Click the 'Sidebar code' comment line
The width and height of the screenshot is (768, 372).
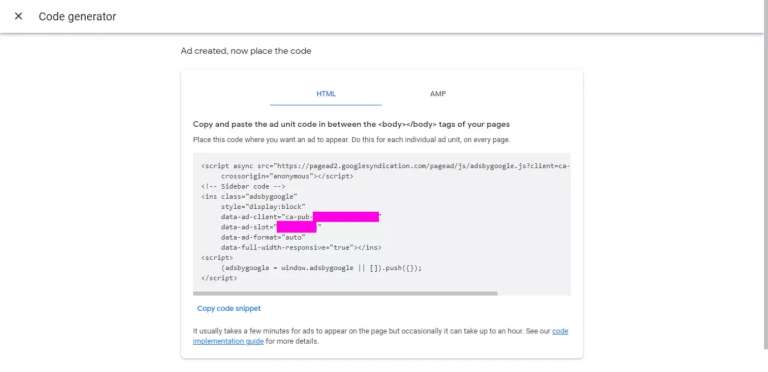243,186
